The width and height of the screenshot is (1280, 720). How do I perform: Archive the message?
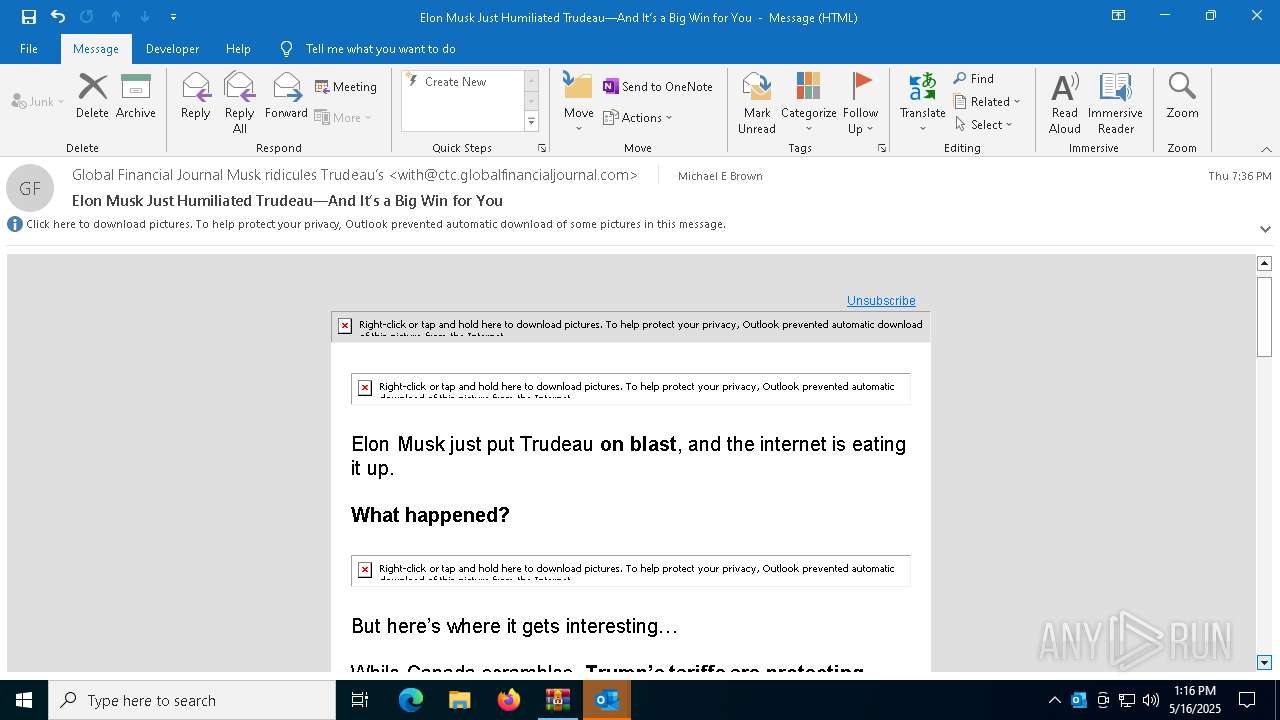[x=136, y=96]
